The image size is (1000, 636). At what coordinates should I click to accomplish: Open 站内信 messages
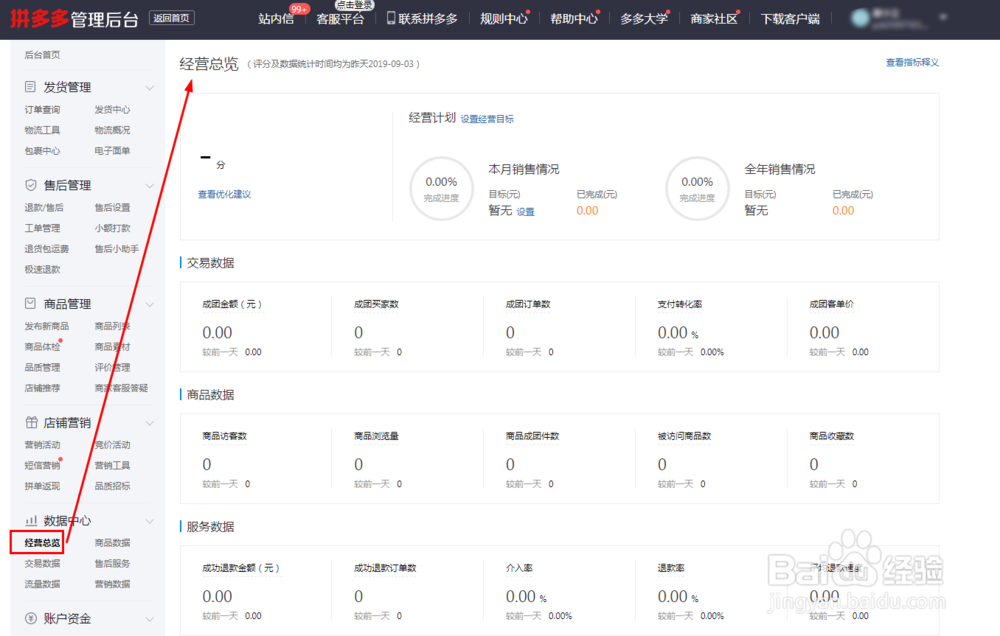tap(276, 19)
